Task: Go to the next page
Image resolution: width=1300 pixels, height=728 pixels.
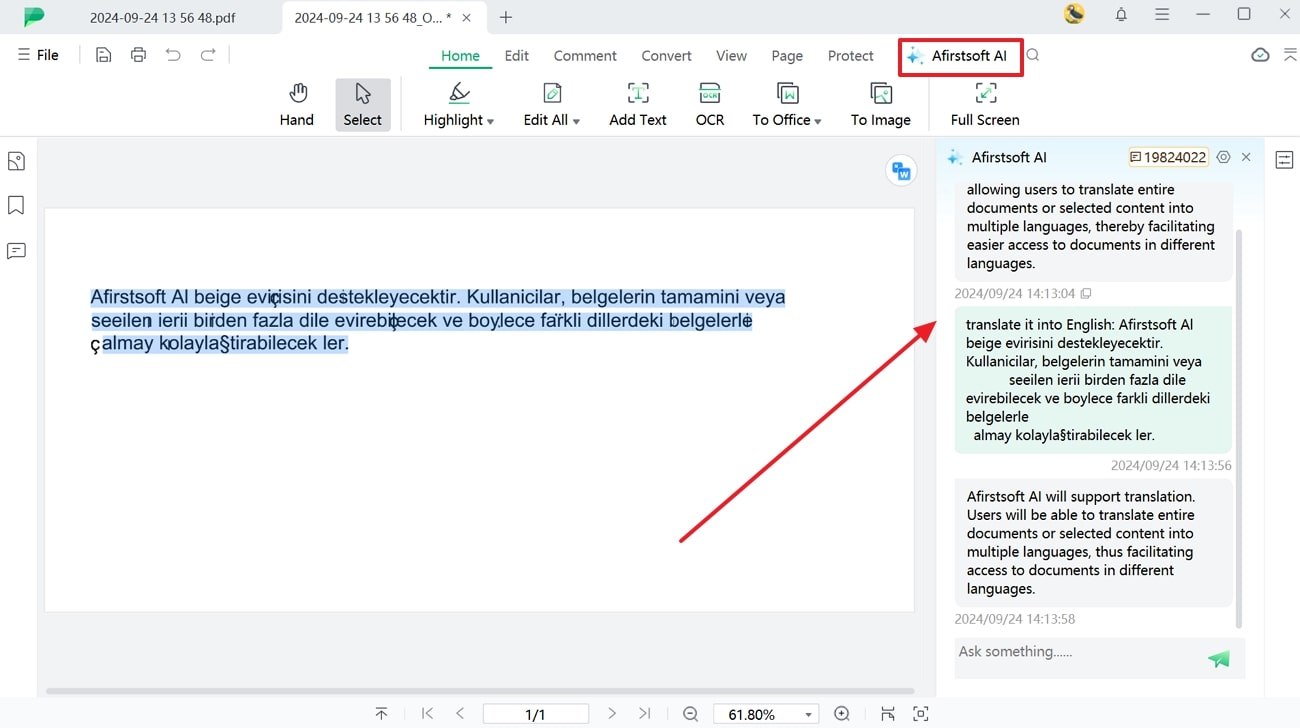Action: tap(612, 714)
